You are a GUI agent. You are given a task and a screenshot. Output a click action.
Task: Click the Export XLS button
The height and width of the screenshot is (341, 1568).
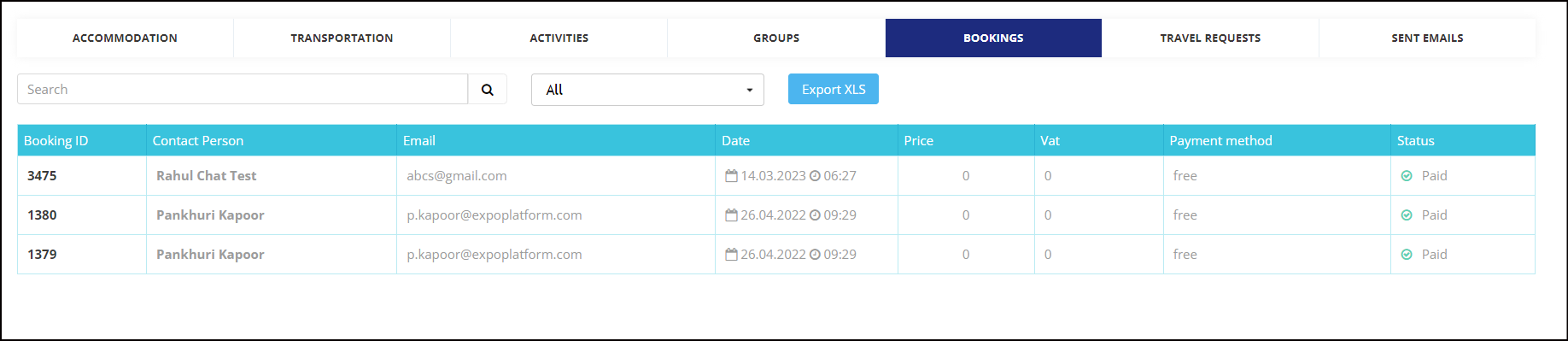834,89
